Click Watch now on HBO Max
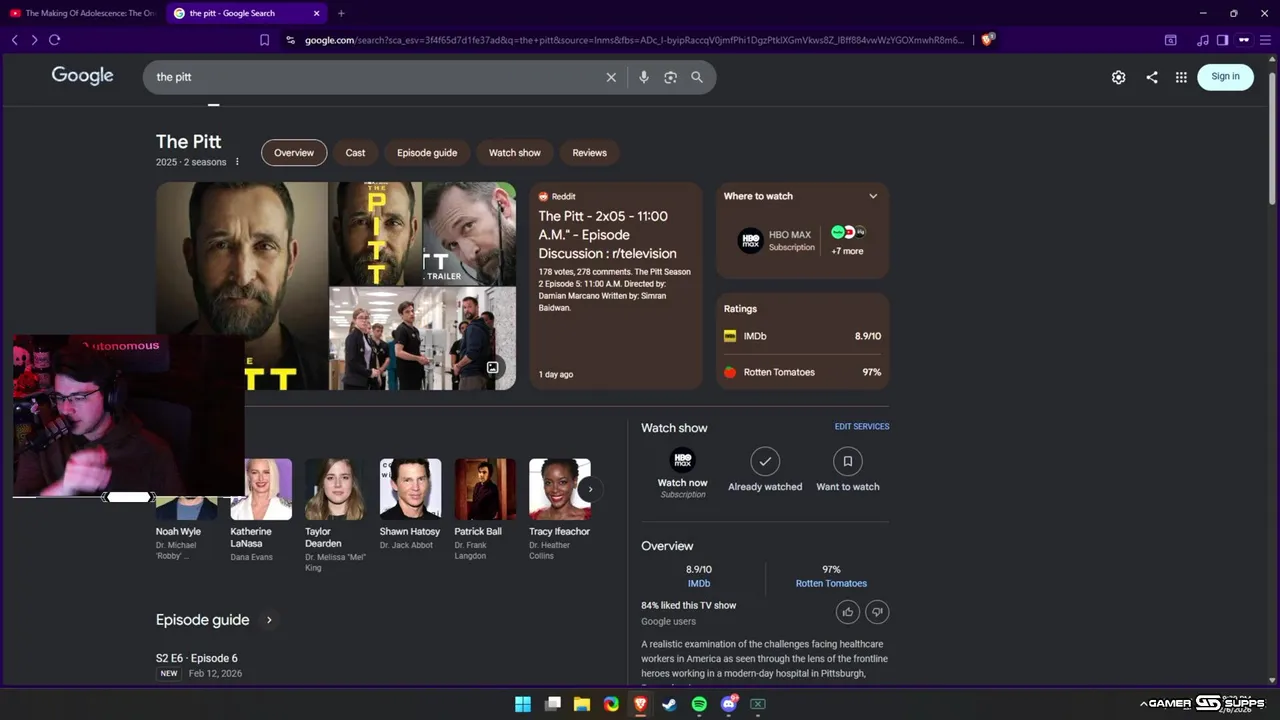The image size is (1280, 720). (x=682, y=474)
